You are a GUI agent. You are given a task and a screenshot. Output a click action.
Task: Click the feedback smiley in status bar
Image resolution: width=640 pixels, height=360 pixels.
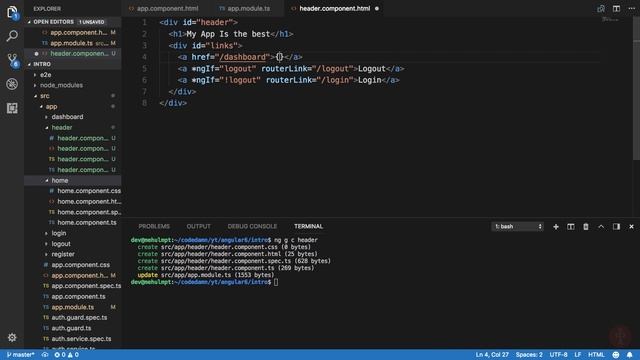point(616,355)
